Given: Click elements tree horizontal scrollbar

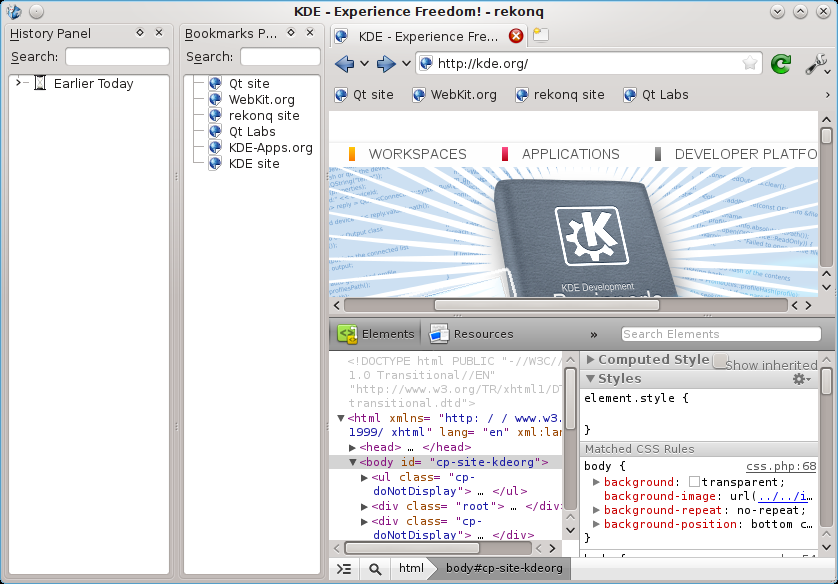Looking at the screenshot, I should pos(412,548).
